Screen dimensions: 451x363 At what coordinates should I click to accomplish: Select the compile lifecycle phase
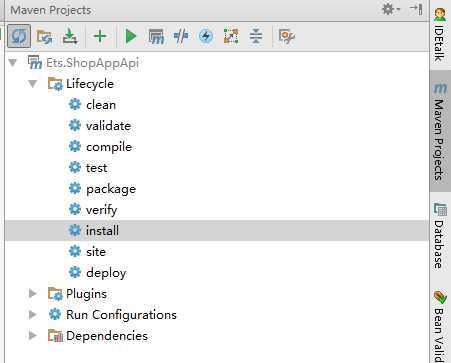tap(109, 147)
